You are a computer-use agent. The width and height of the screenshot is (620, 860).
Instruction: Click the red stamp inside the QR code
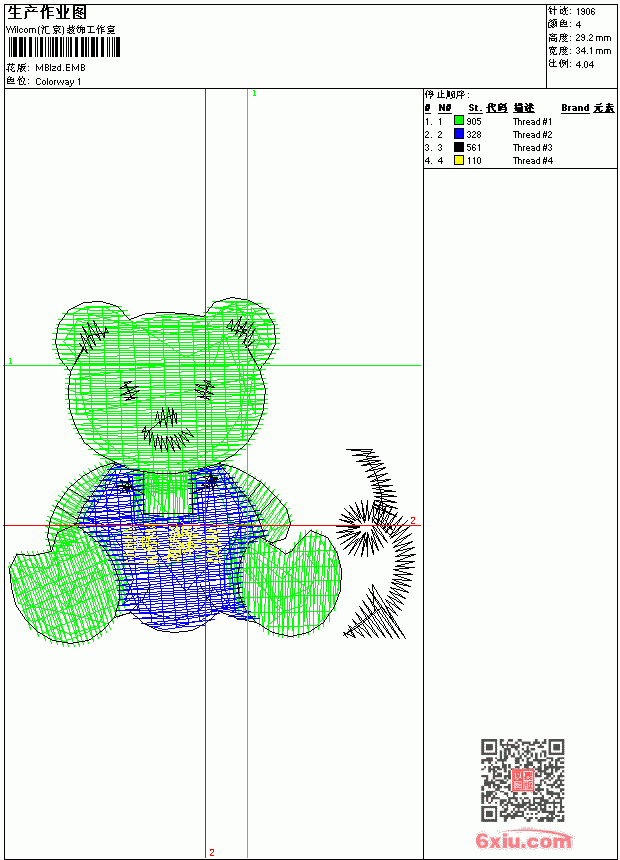point(522,779)
